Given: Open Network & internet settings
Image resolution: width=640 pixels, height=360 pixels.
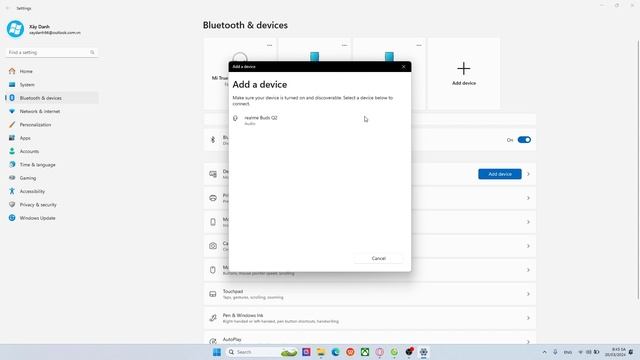Looking at the screenshot, I should point(52,111).
